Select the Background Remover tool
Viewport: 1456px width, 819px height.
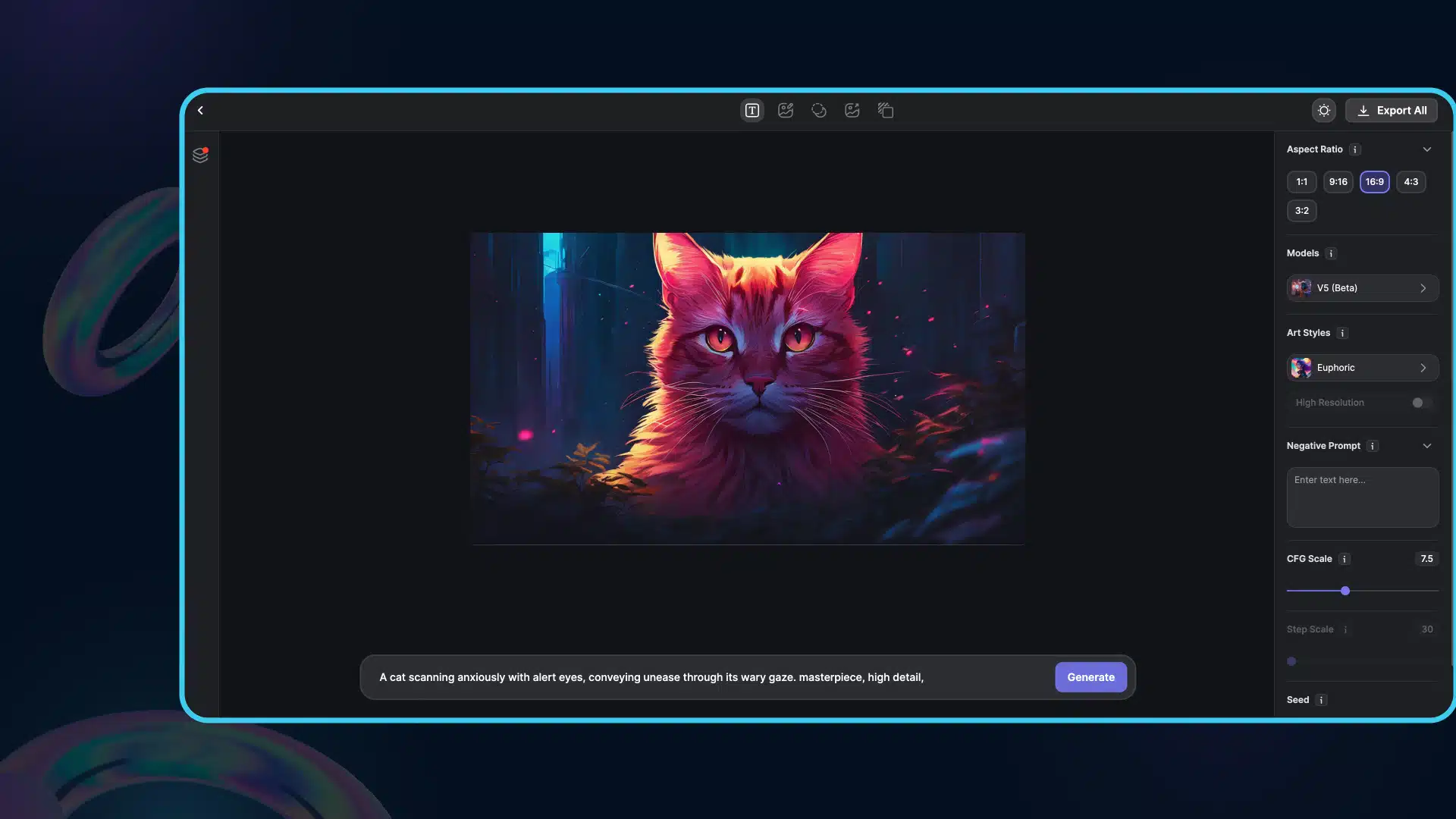click(x=885, y=110)
